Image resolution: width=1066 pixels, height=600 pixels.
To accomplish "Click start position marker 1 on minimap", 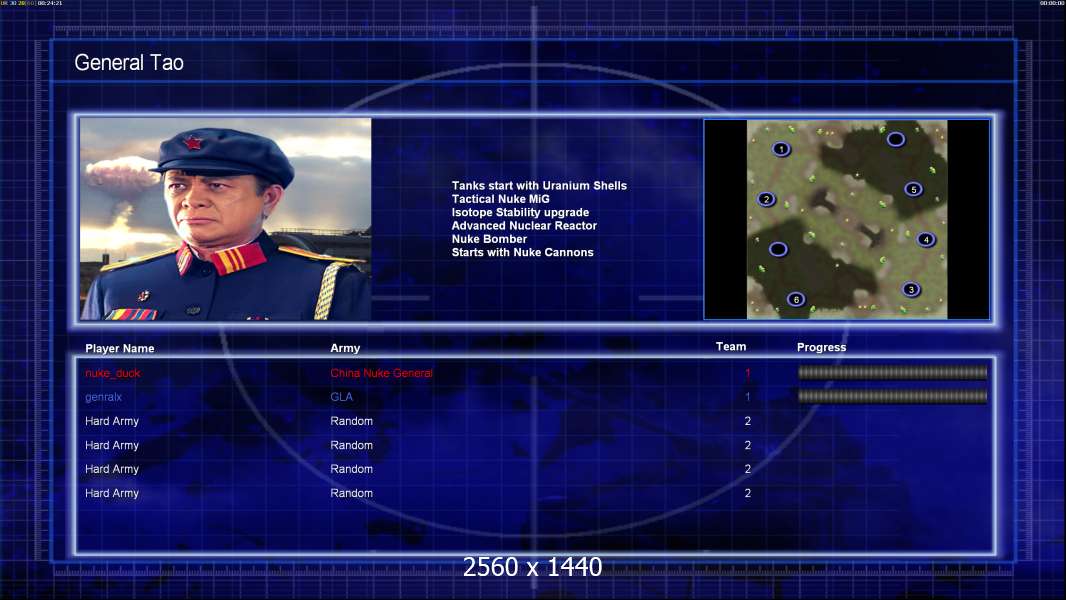I will (x=781, y=149).
